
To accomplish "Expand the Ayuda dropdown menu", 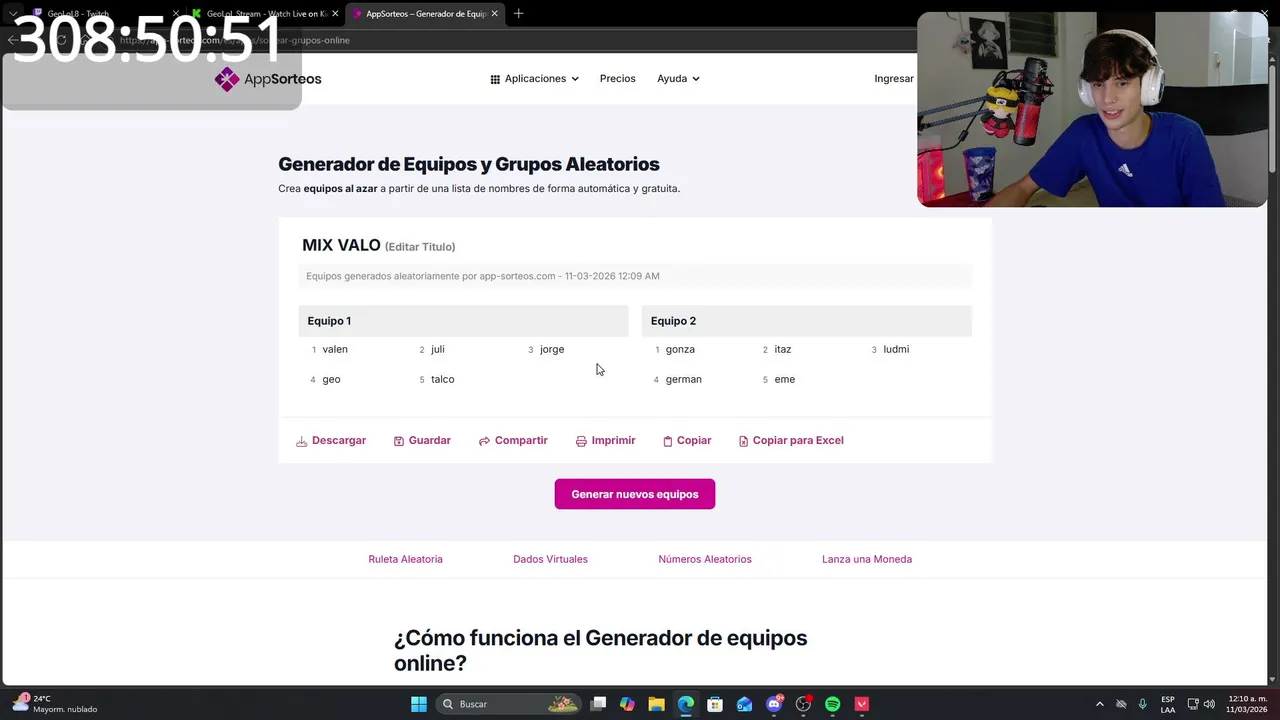I will coord(678,79).
